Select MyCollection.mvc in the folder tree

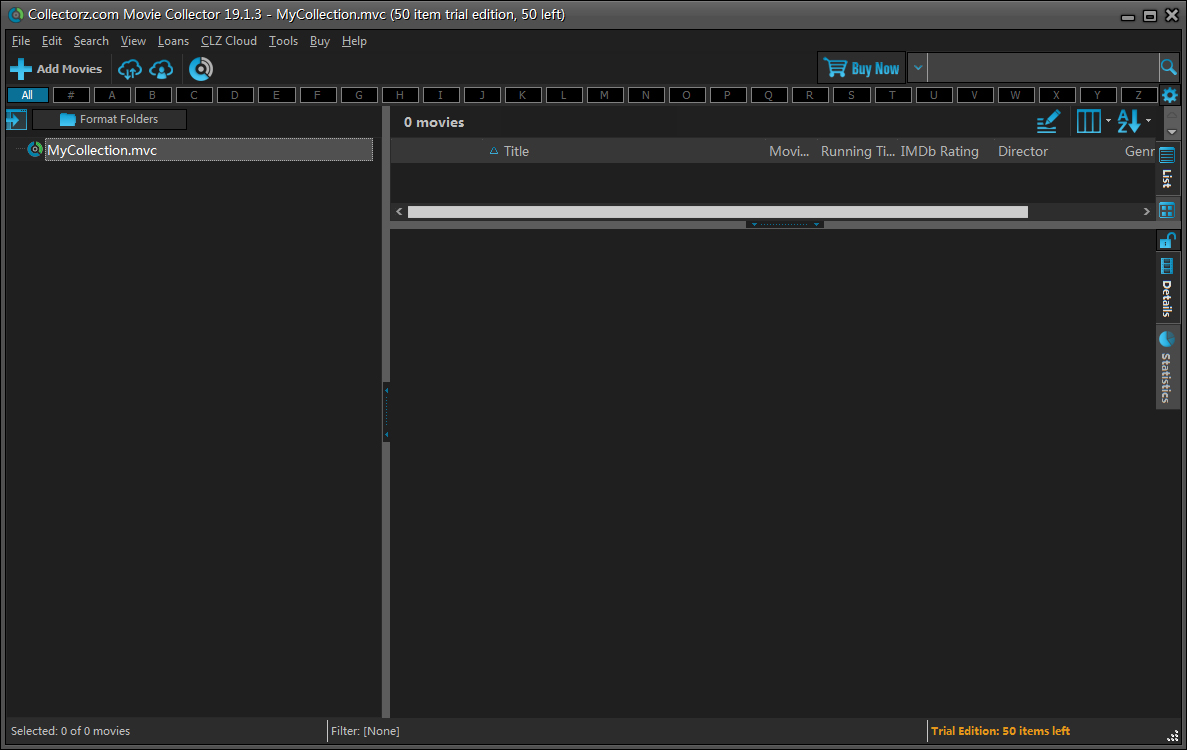coord(102,150)
